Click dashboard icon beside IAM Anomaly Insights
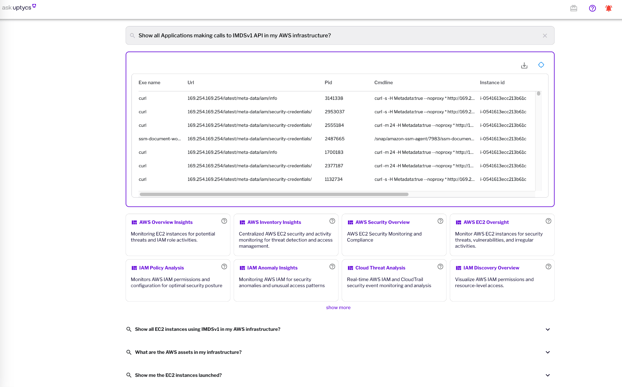Viewport: 622px width, 387px height. [242, 268]
